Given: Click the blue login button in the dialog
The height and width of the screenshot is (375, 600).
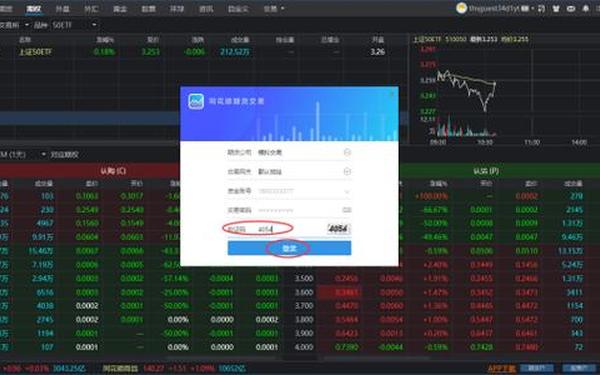Looking at the screenshot, I should [x=289, y=248].
